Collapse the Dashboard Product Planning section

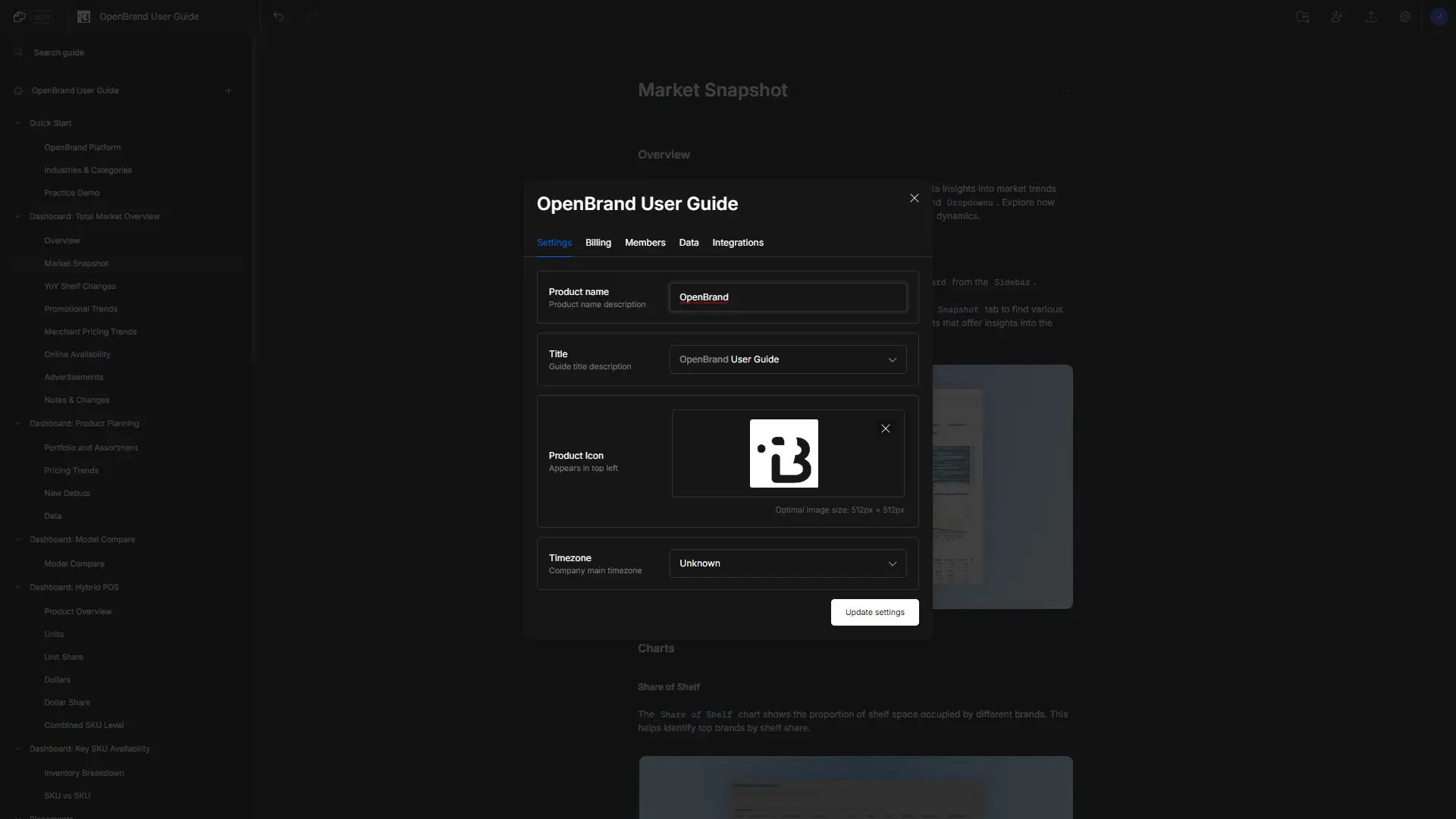[18, 423]
